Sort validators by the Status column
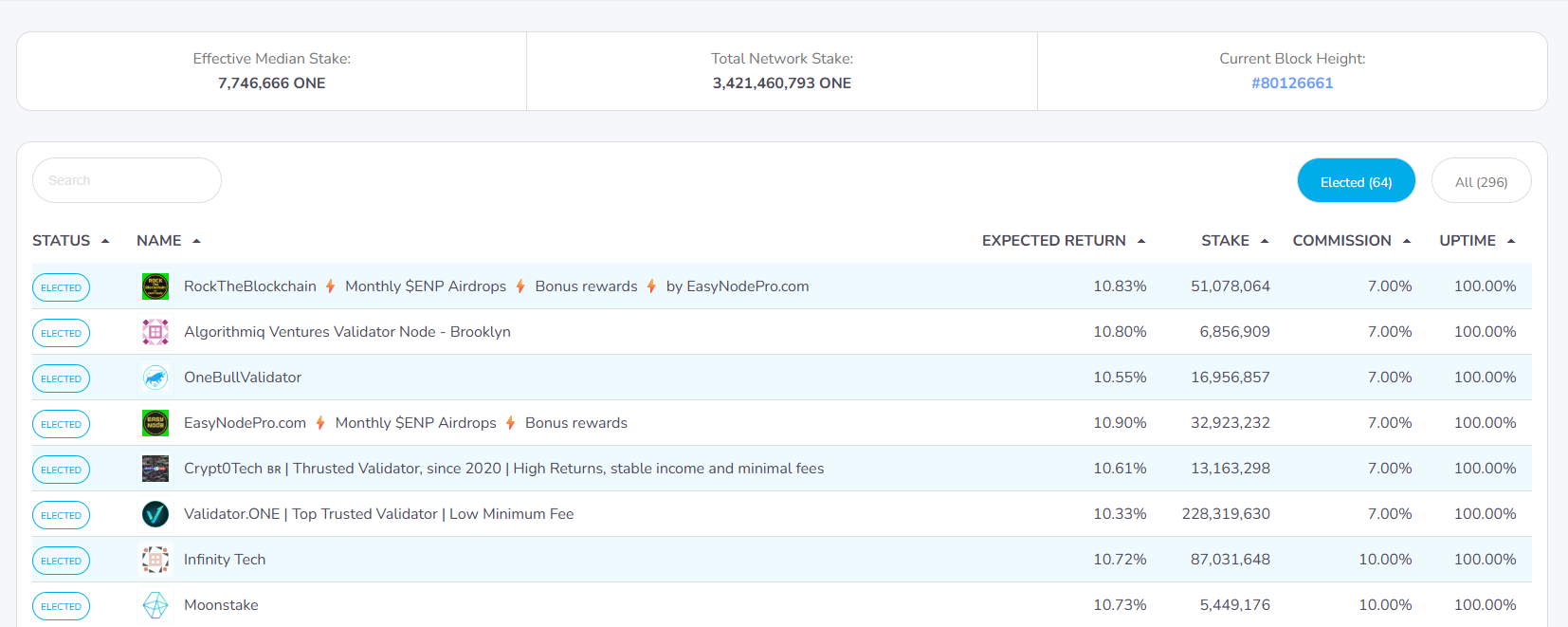1568x627 pixels. [x=70, y=241]
